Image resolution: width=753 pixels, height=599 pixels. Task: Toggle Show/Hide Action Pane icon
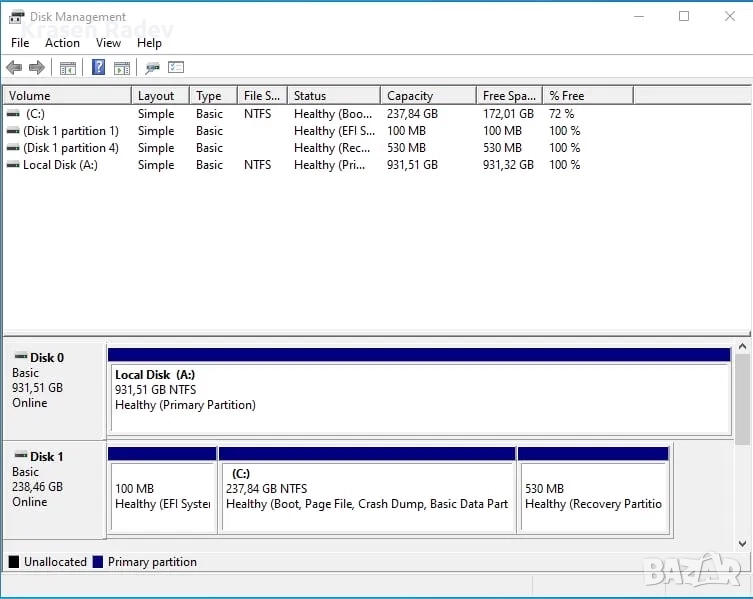tap(122, 68)
